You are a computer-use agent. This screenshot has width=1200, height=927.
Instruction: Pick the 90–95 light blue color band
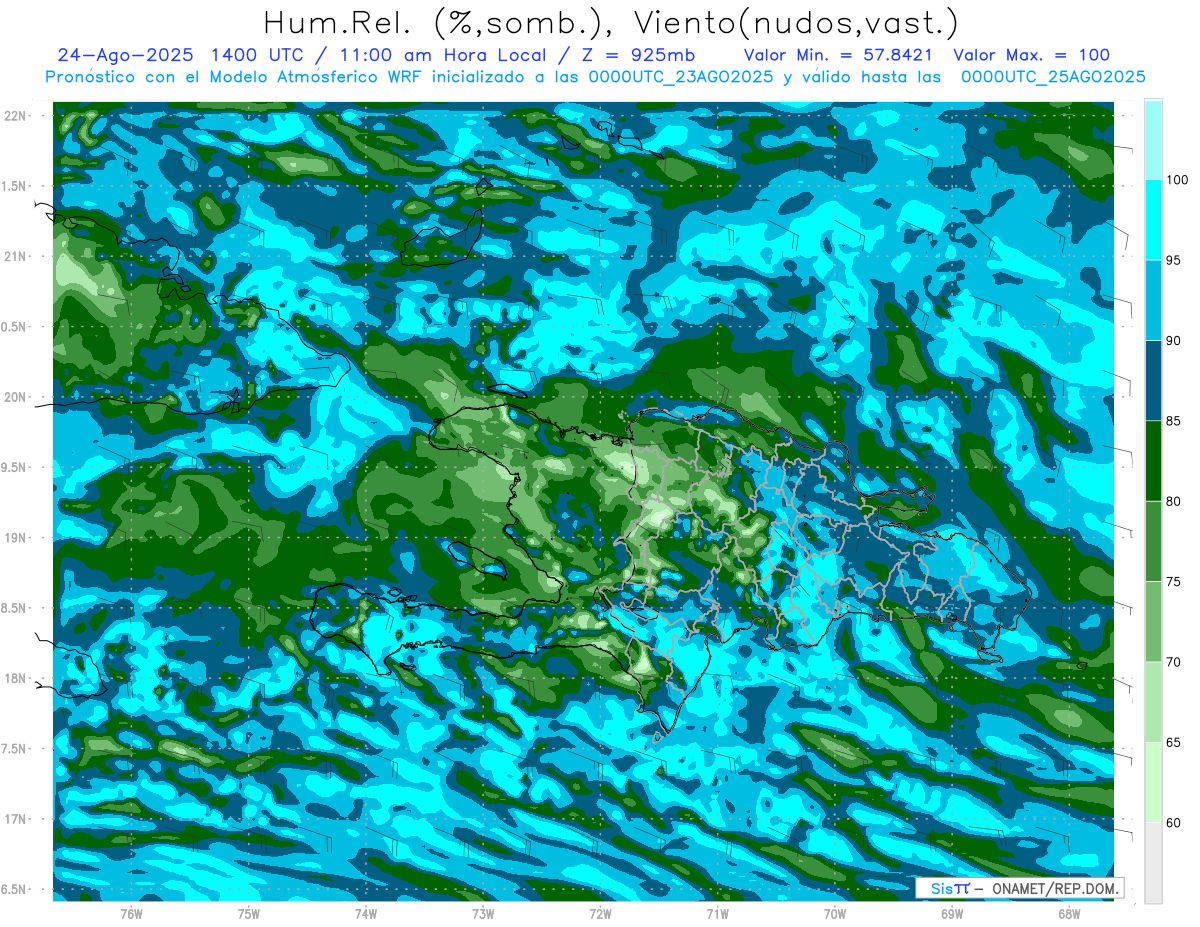coord(1153,300)
